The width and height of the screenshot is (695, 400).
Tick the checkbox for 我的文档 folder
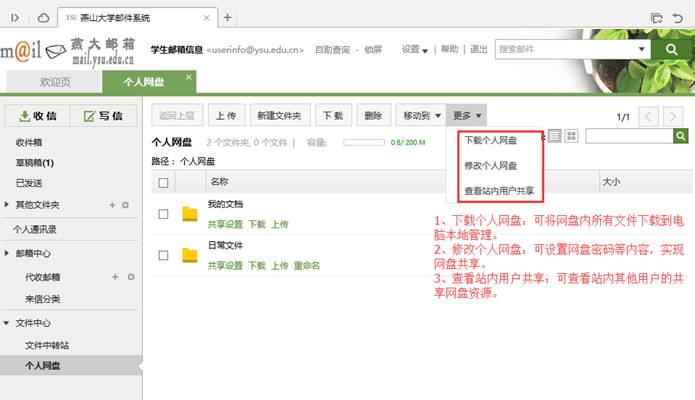(164, 214)
